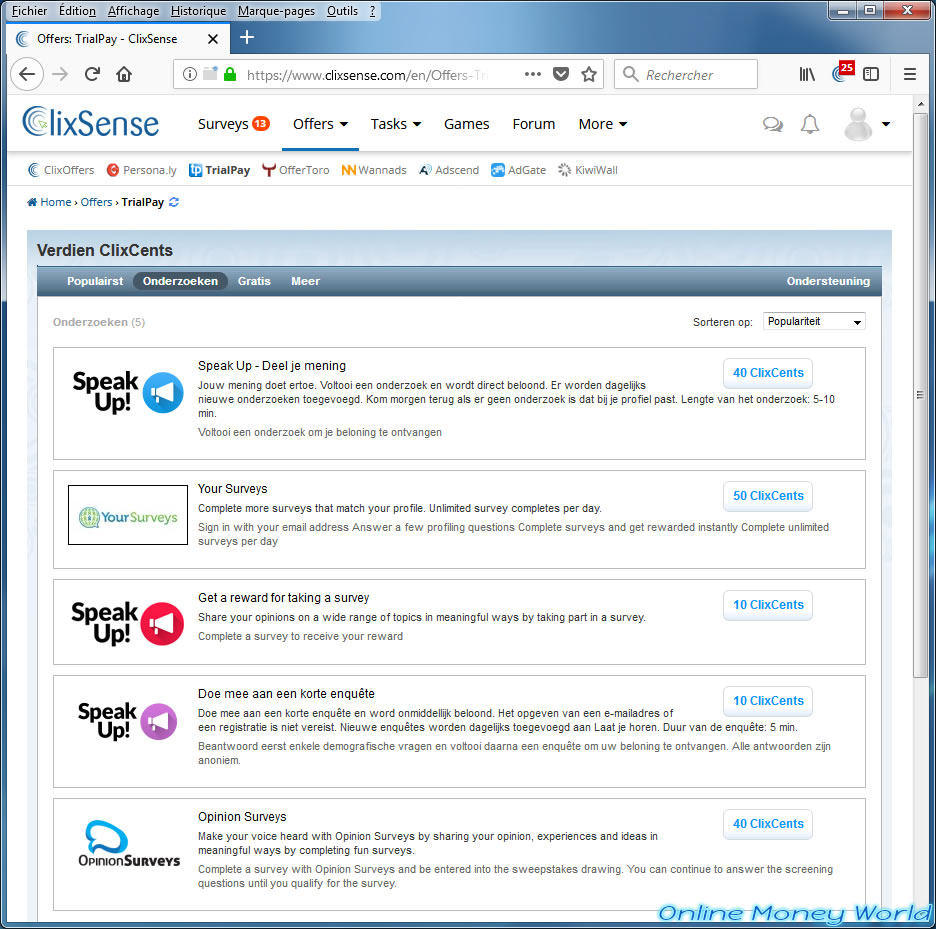Click the user avatar icon
Screen dimensions: 936x929
pyautogui.click(x=858, y=124)
